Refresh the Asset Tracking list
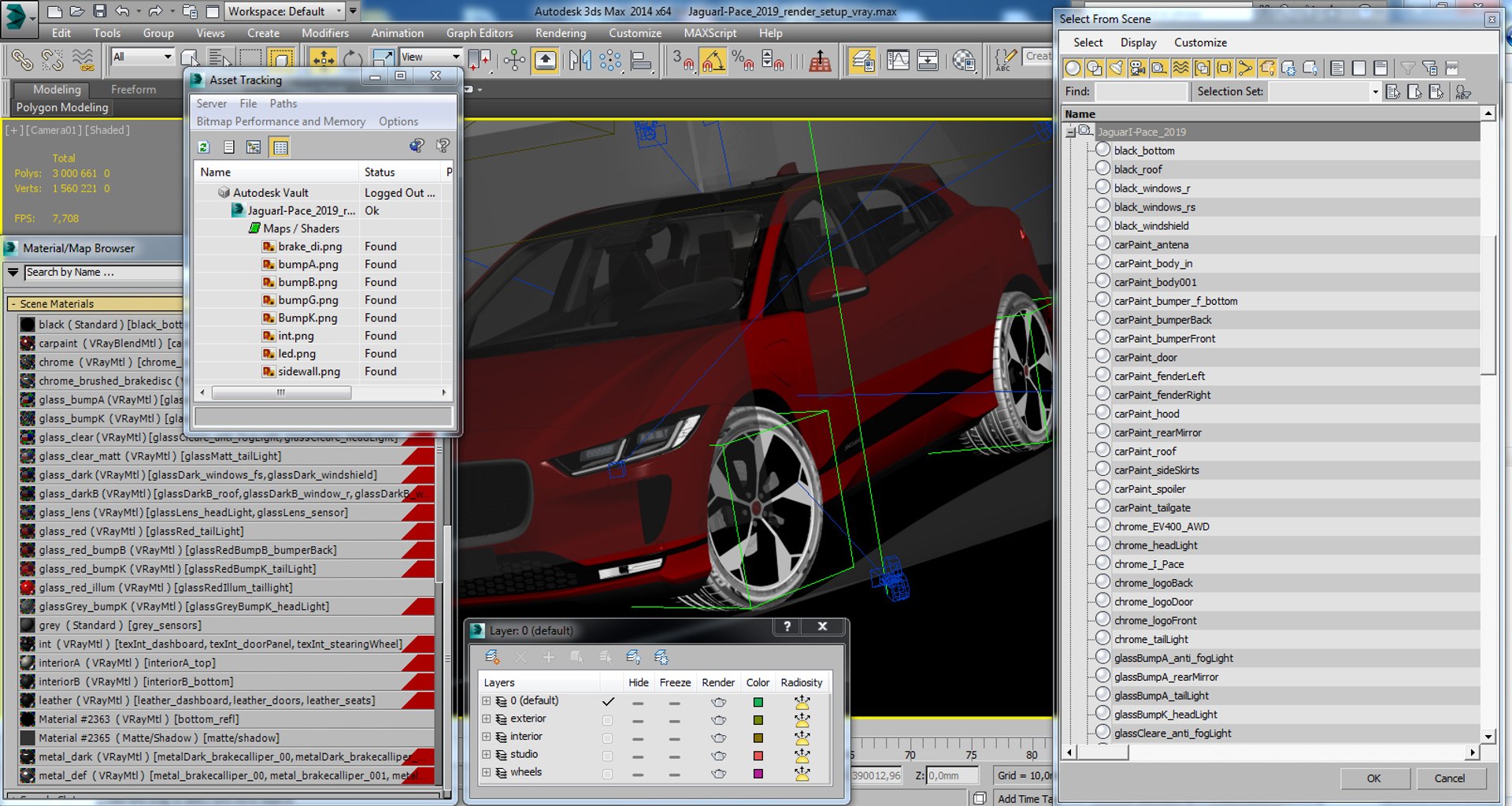The height and width of the screenshot is (806, 1512). 203,147
